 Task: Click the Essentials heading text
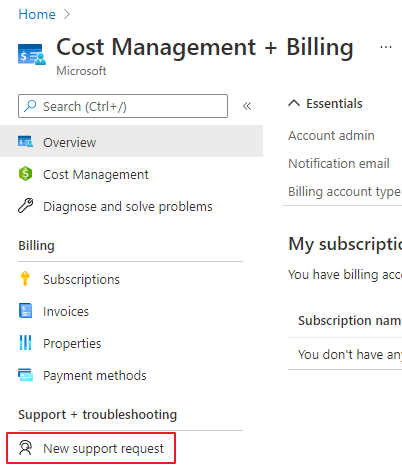tap(334, 103)
